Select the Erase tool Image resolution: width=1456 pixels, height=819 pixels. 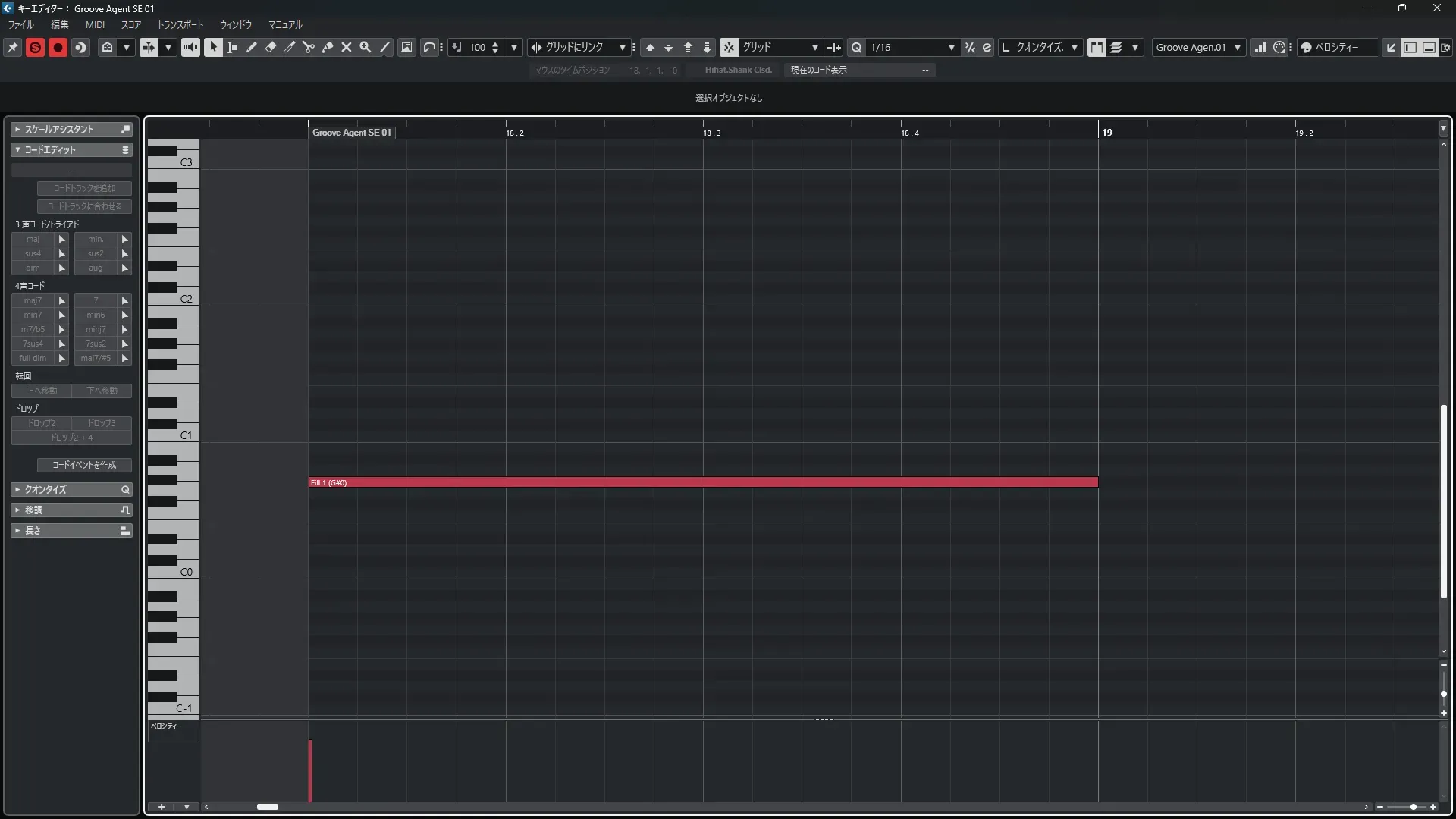[270, 47]
